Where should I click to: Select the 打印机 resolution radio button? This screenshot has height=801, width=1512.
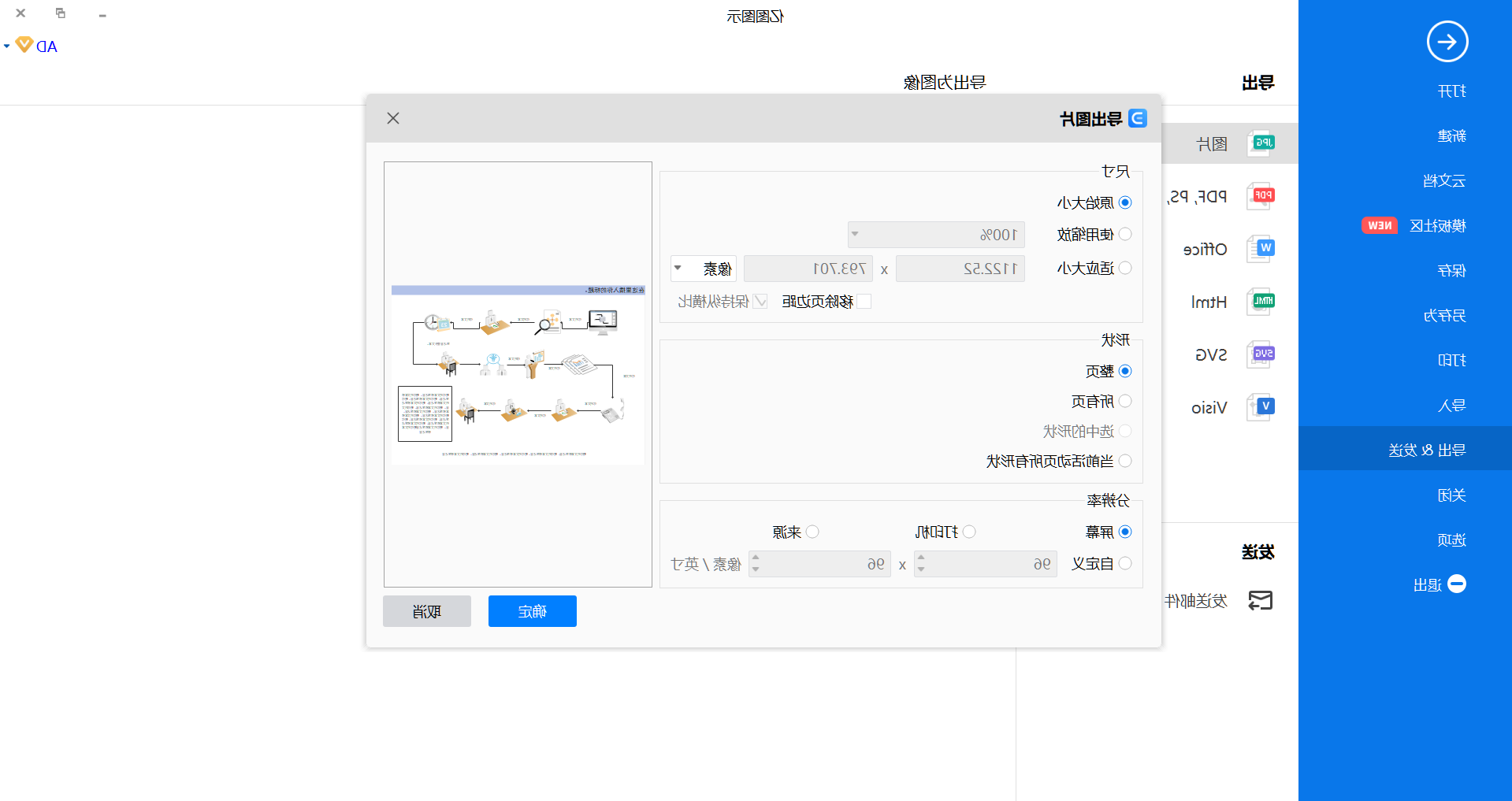(x=970, y=532)
